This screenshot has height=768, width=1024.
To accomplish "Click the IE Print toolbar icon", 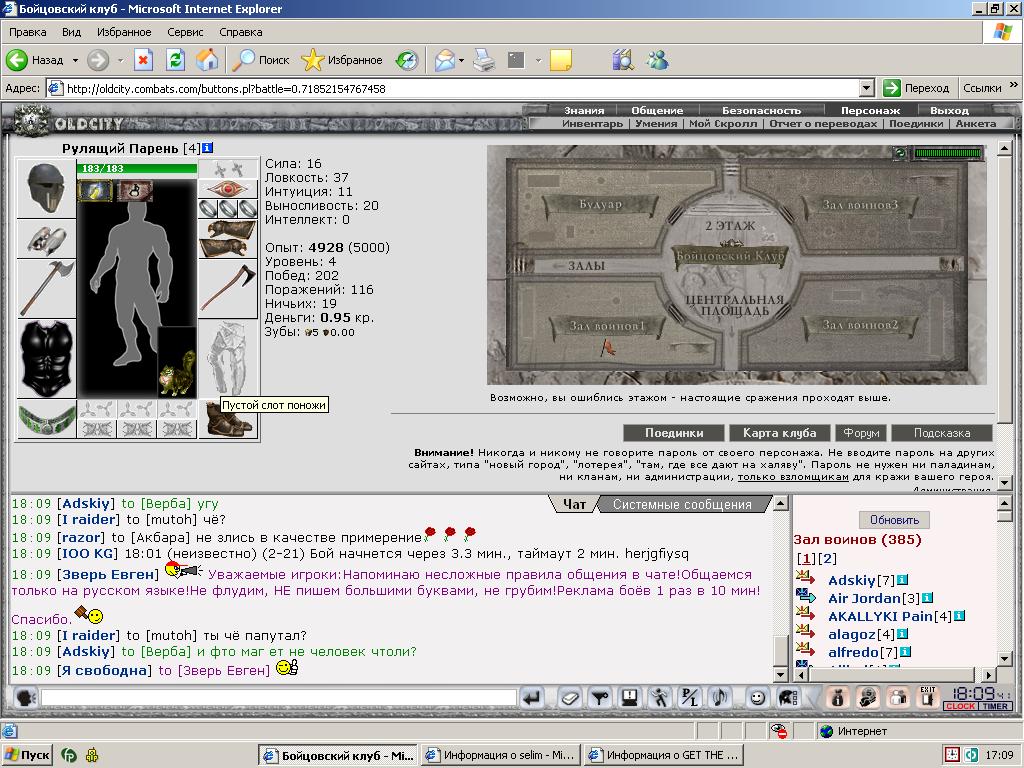I will pos(484,60).
